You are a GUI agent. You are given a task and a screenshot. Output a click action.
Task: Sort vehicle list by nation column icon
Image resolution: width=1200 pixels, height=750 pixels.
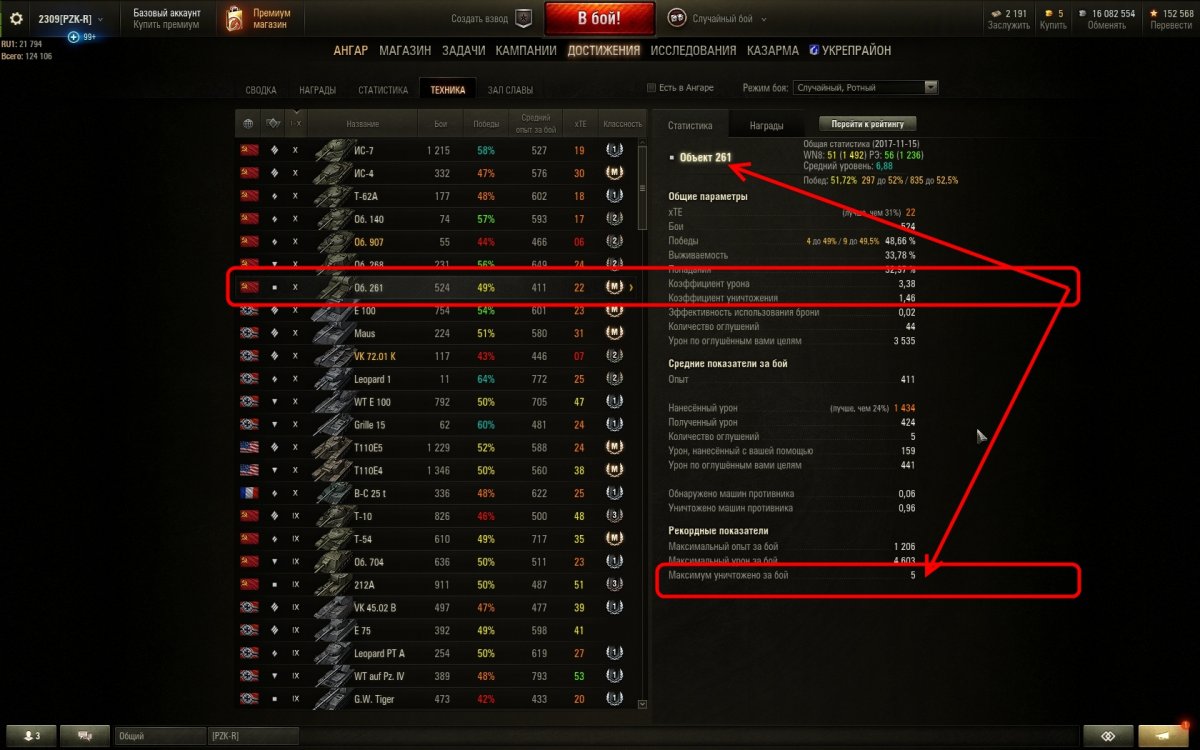(x=249, y=124)
